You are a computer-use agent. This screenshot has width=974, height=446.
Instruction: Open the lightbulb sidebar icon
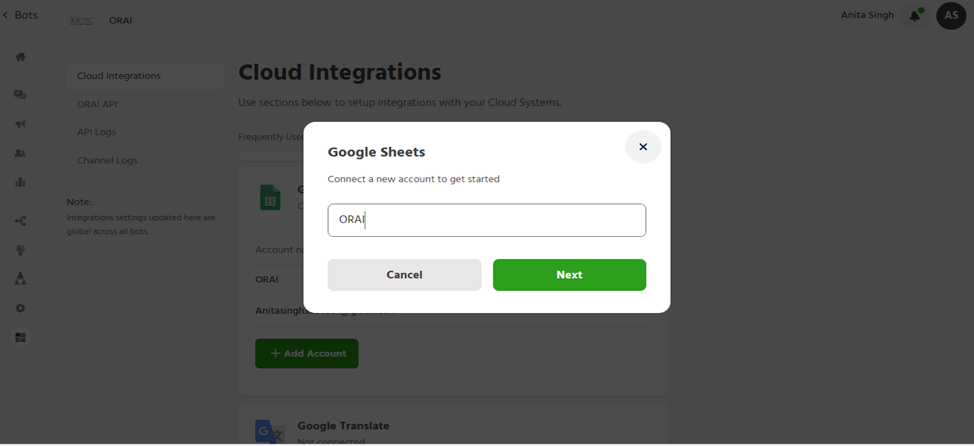click(x=20, y=250)
